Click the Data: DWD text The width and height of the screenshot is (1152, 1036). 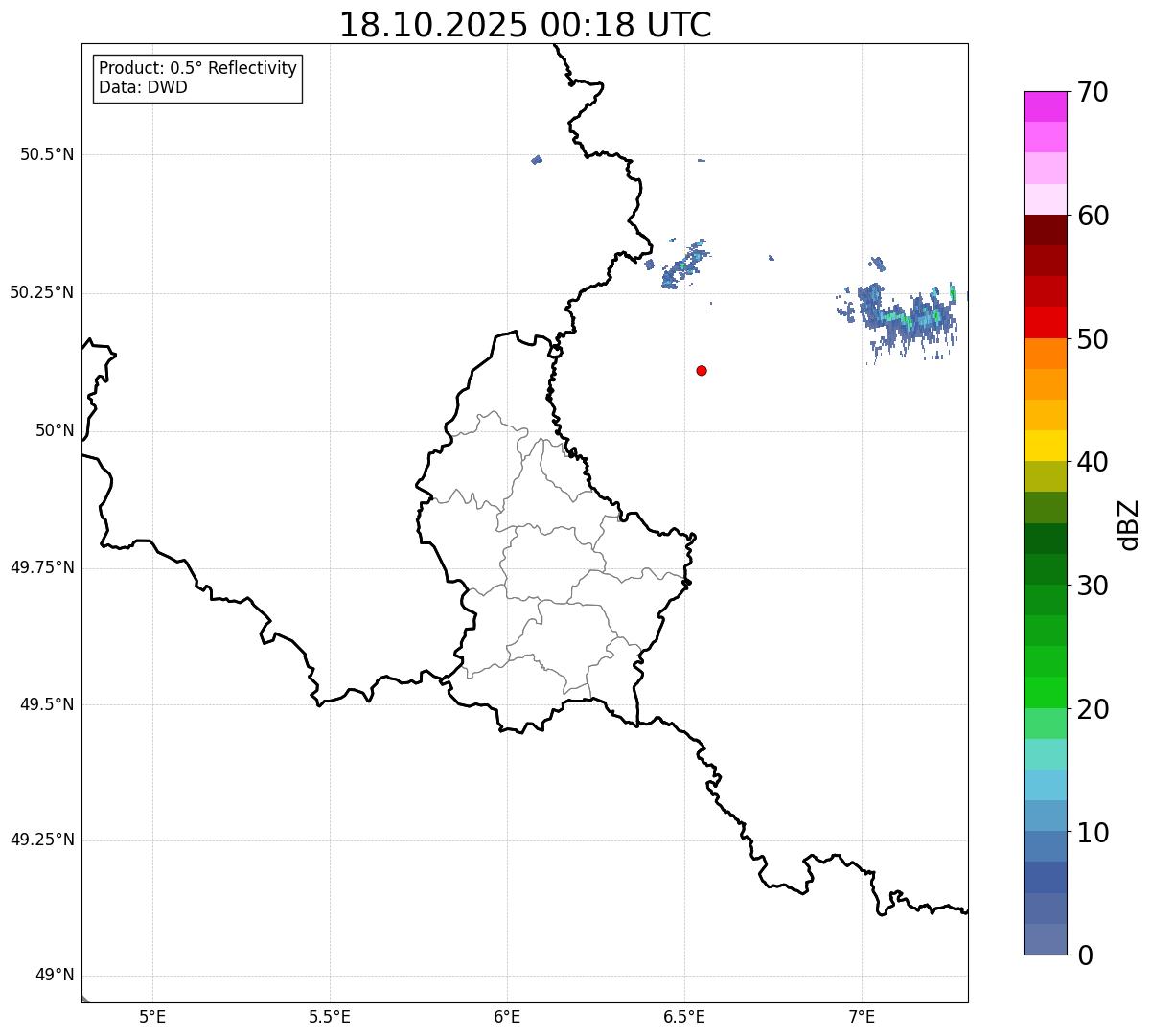tap(143, 87)
